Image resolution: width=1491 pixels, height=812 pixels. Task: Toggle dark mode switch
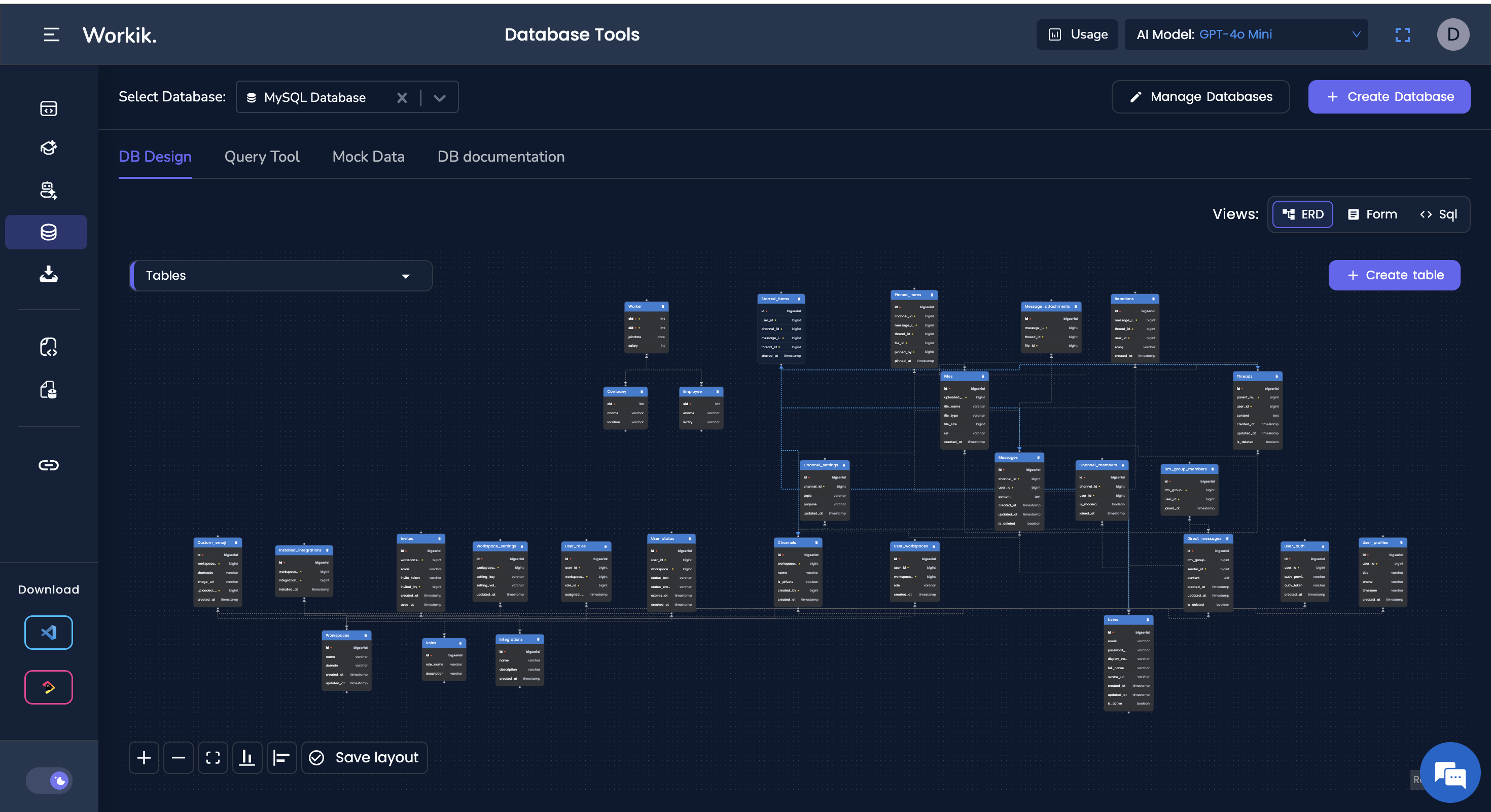pyautogui.click(x=49, y=780)
